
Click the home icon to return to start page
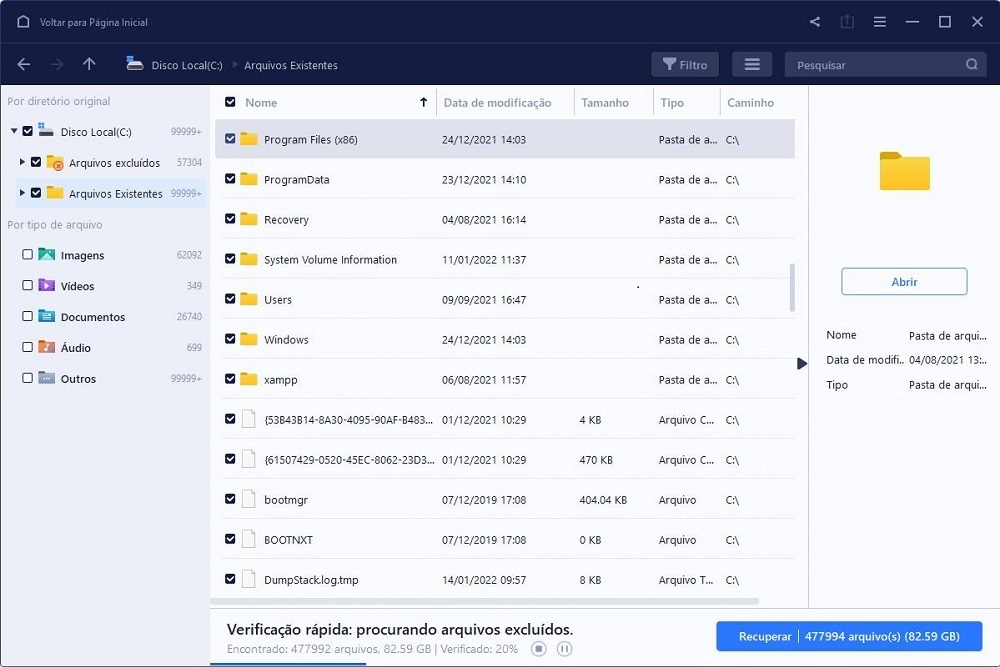pyautogui.click(x=23, y=22)
